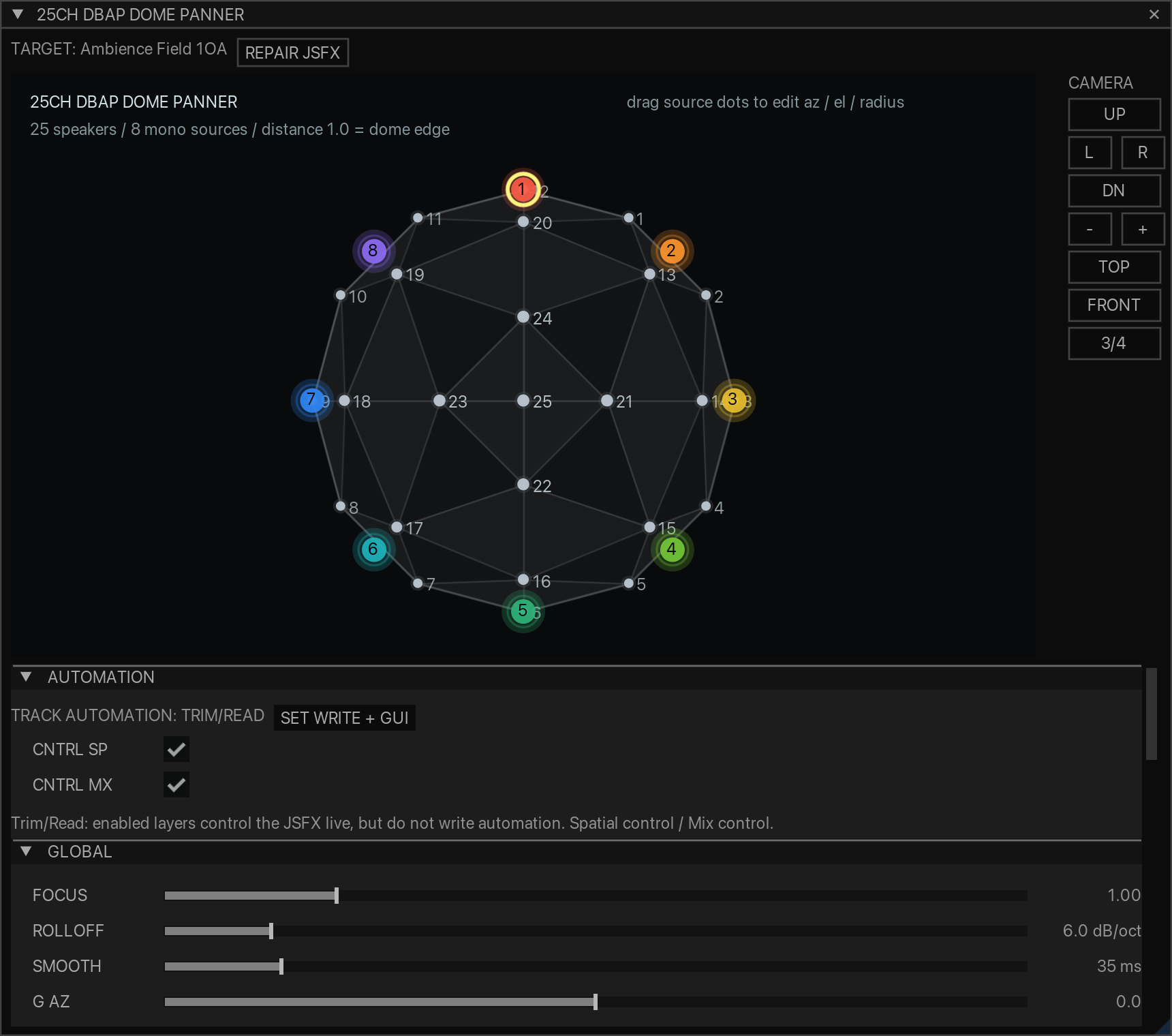Zoom in camera with plus button
The image size is (1172, 1036).
coord(1143,228)
